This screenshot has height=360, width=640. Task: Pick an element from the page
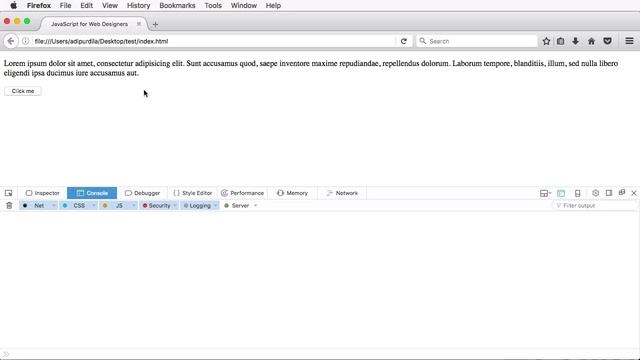click(9, 193)
